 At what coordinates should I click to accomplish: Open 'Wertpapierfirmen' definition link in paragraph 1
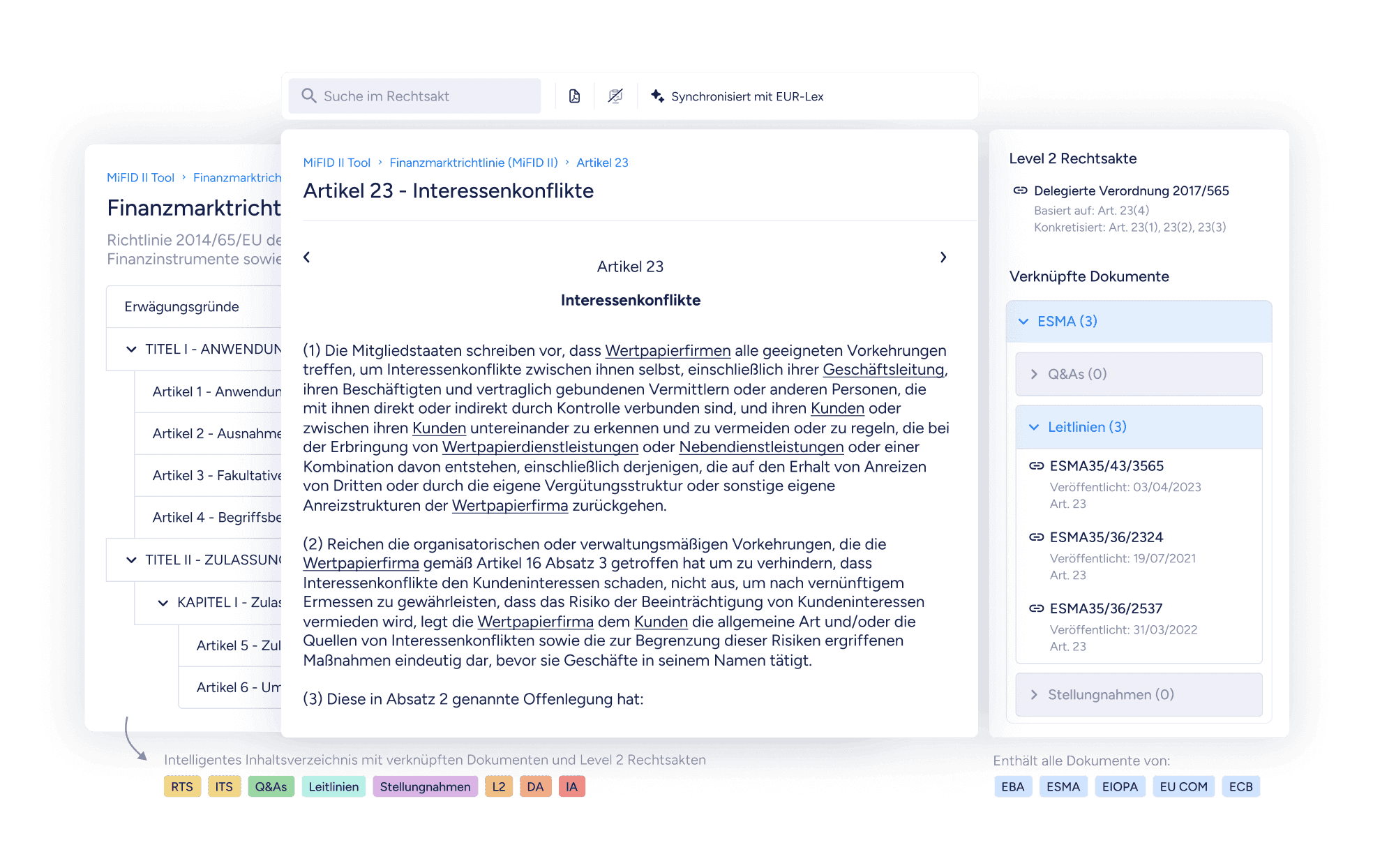[x=668, y=350]
